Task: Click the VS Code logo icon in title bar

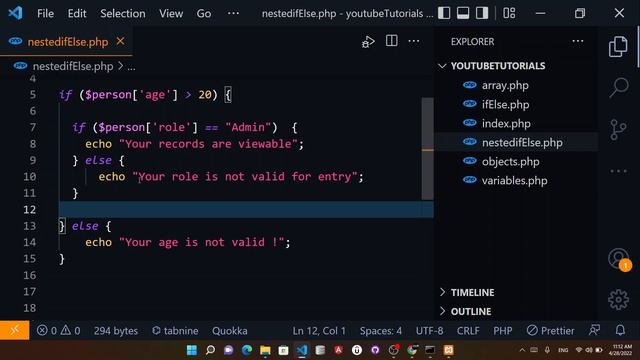Action: [x=15, y=13]
